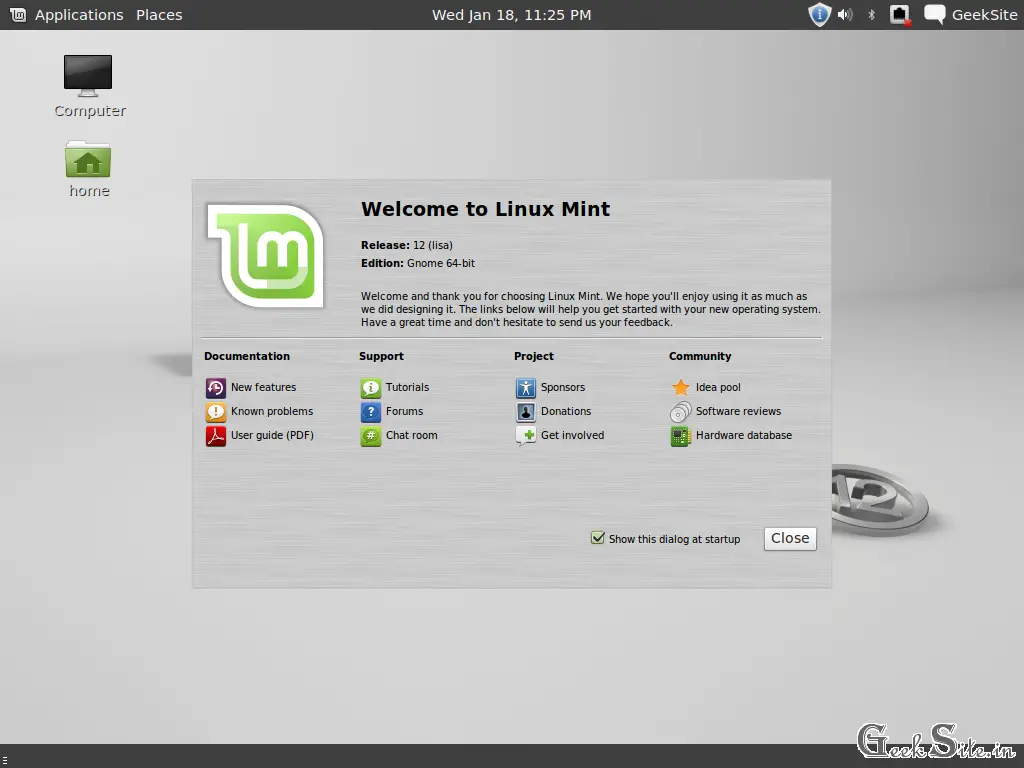Click the Software reviews discs icon
Image resolution: width=1024 pixels, height=768 pixels.
pyautogui.click(x=680, y=412)
